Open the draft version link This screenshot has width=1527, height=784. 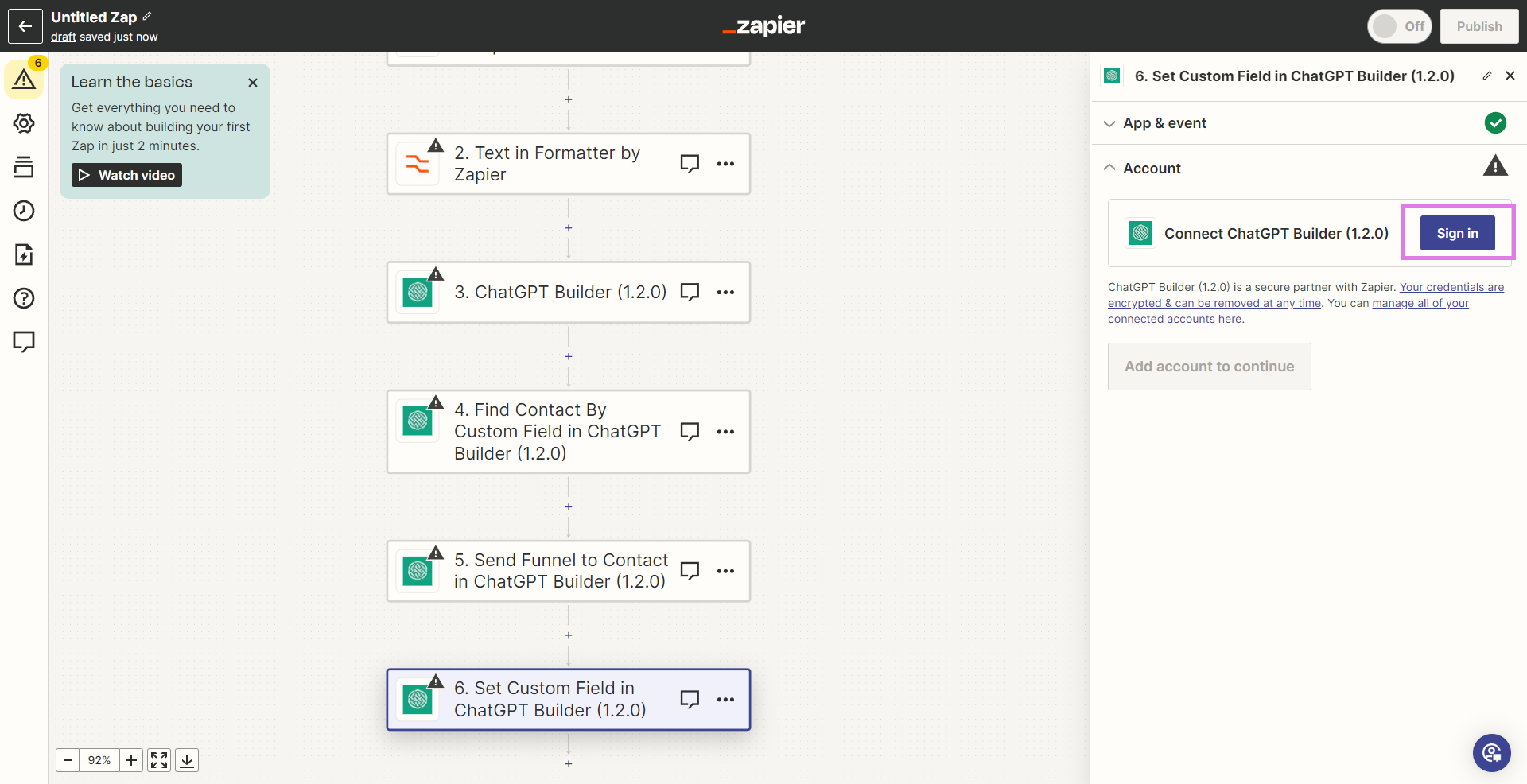(x=64, y=37)
